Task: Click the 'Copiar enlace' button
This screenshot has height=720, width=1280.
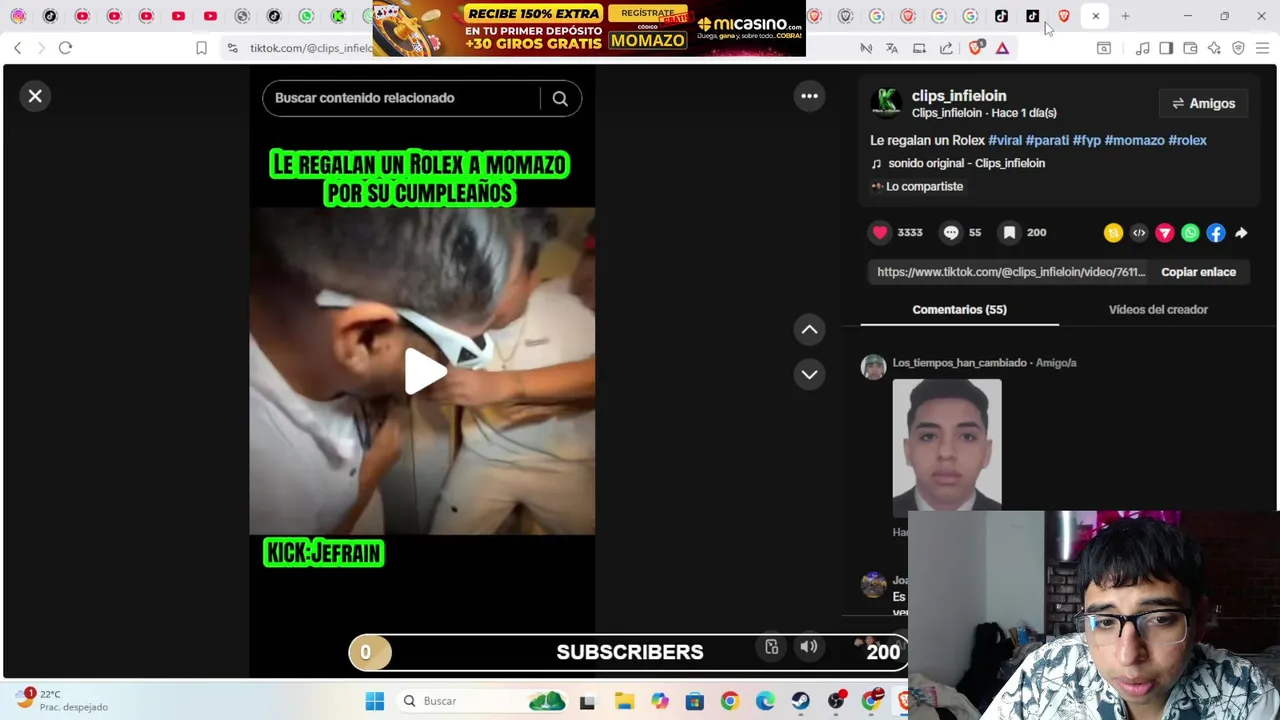Action: pyautogui.click(x=1198, y=272)
